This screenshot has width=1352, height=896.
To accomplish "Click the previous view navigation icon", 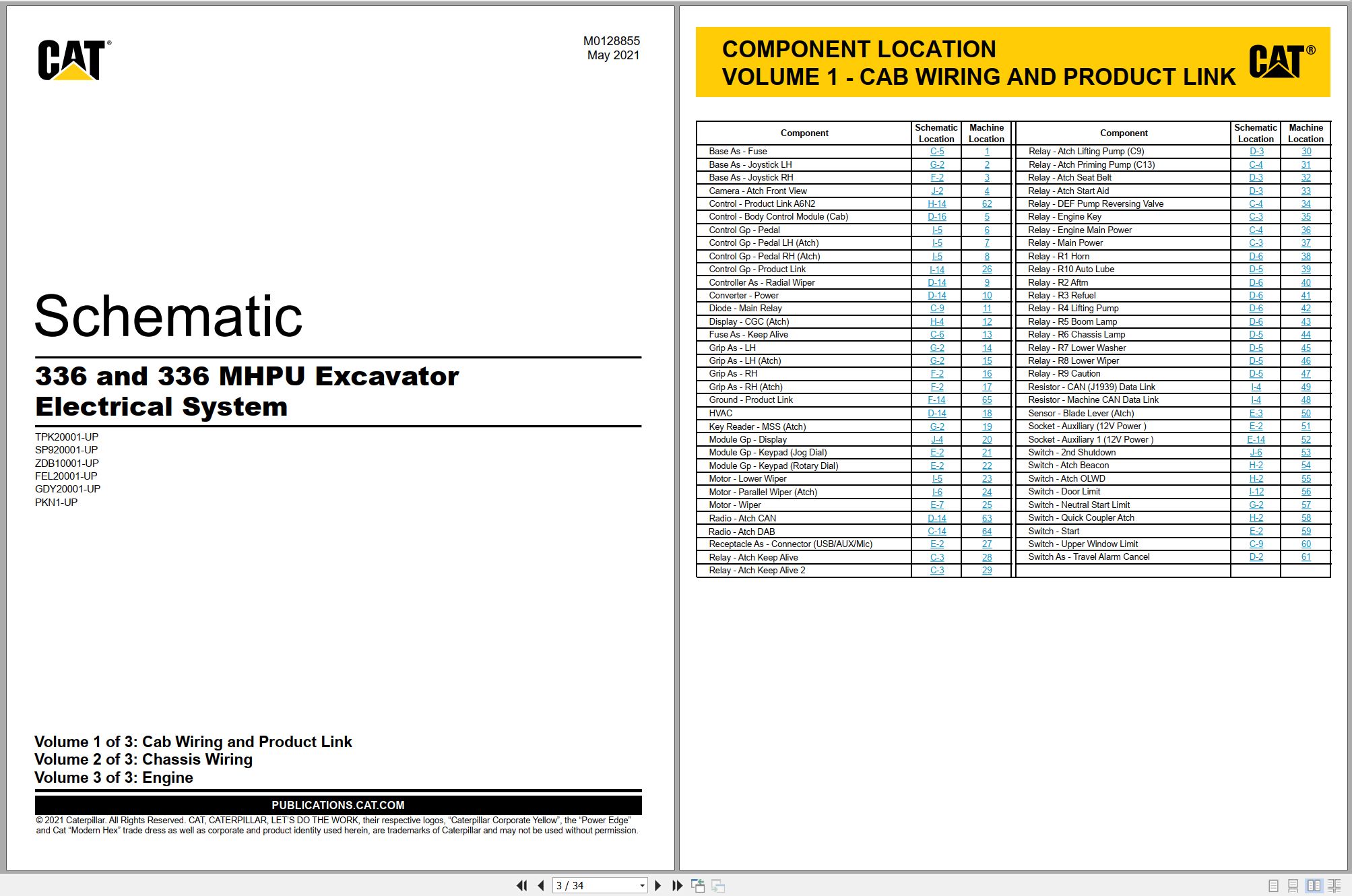I will (x=698, y=885).
